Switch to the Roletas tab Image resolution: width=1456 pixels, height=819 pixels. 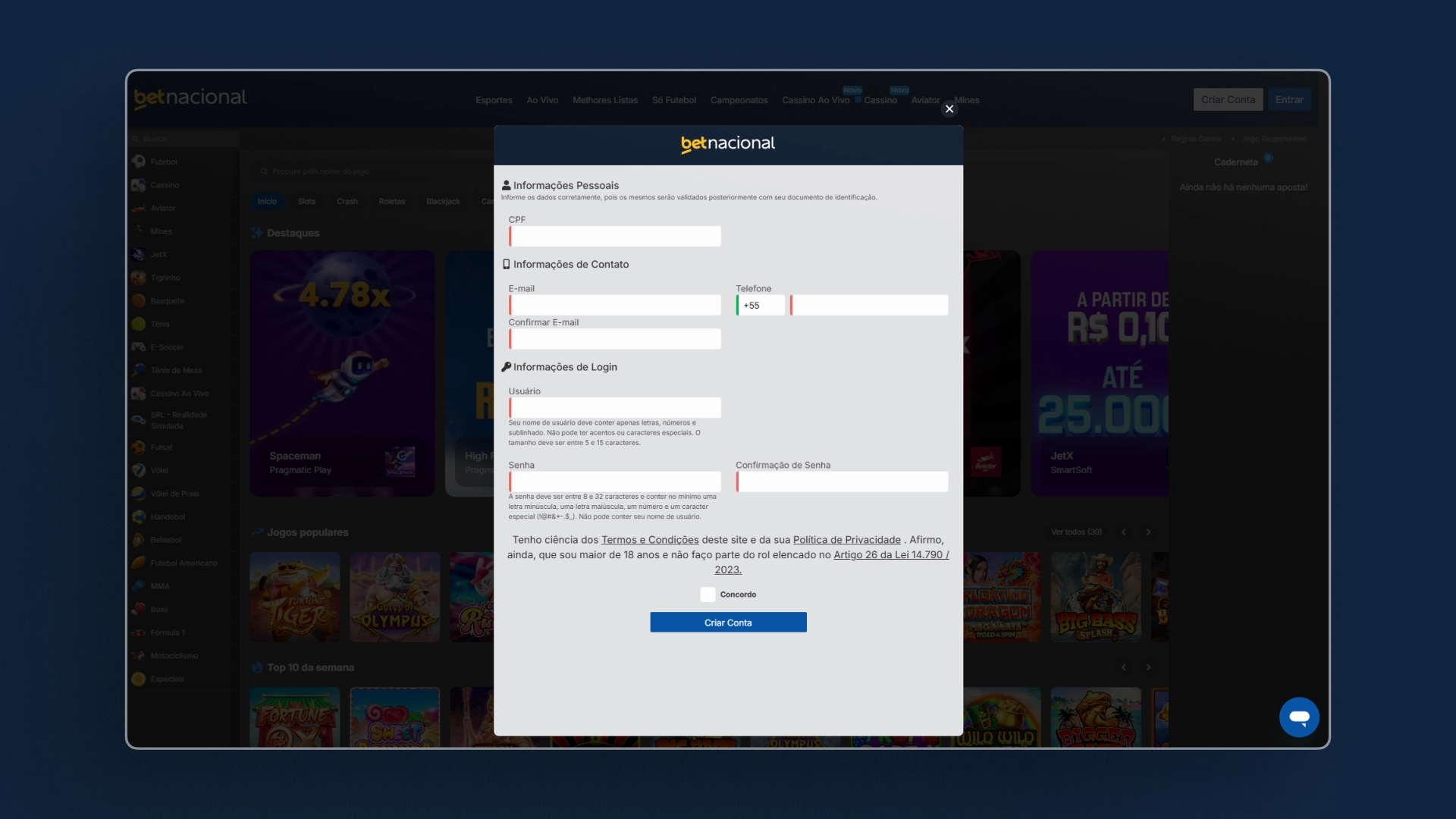[x=392, y=202]
